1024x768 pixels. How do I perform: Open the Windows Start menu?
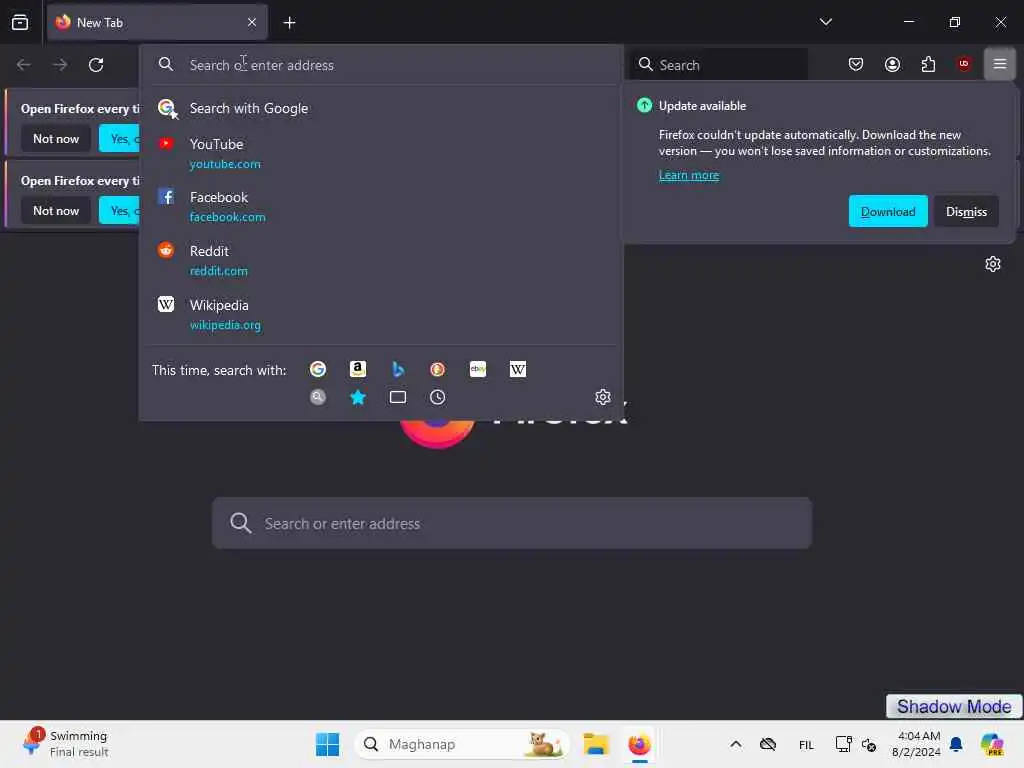pos(327,744)
